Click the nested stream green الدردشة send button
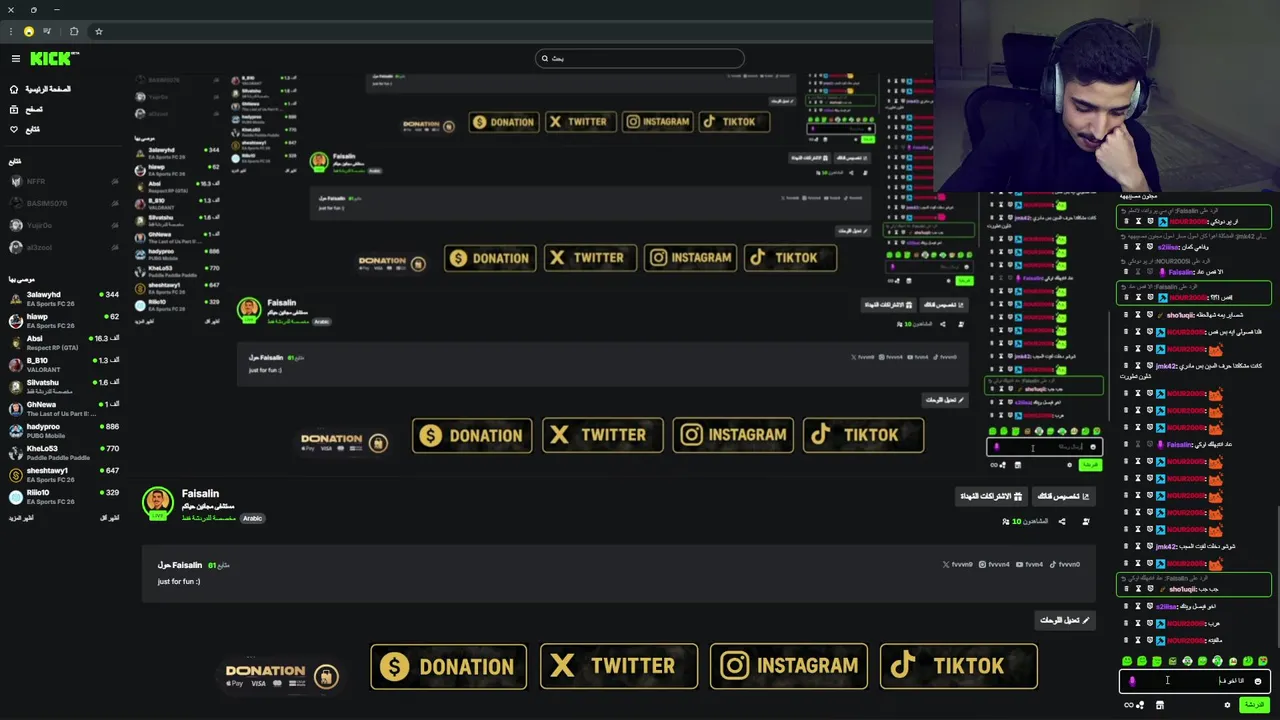The width and height of the screenshot is (1280, 720). [1090, 464]
